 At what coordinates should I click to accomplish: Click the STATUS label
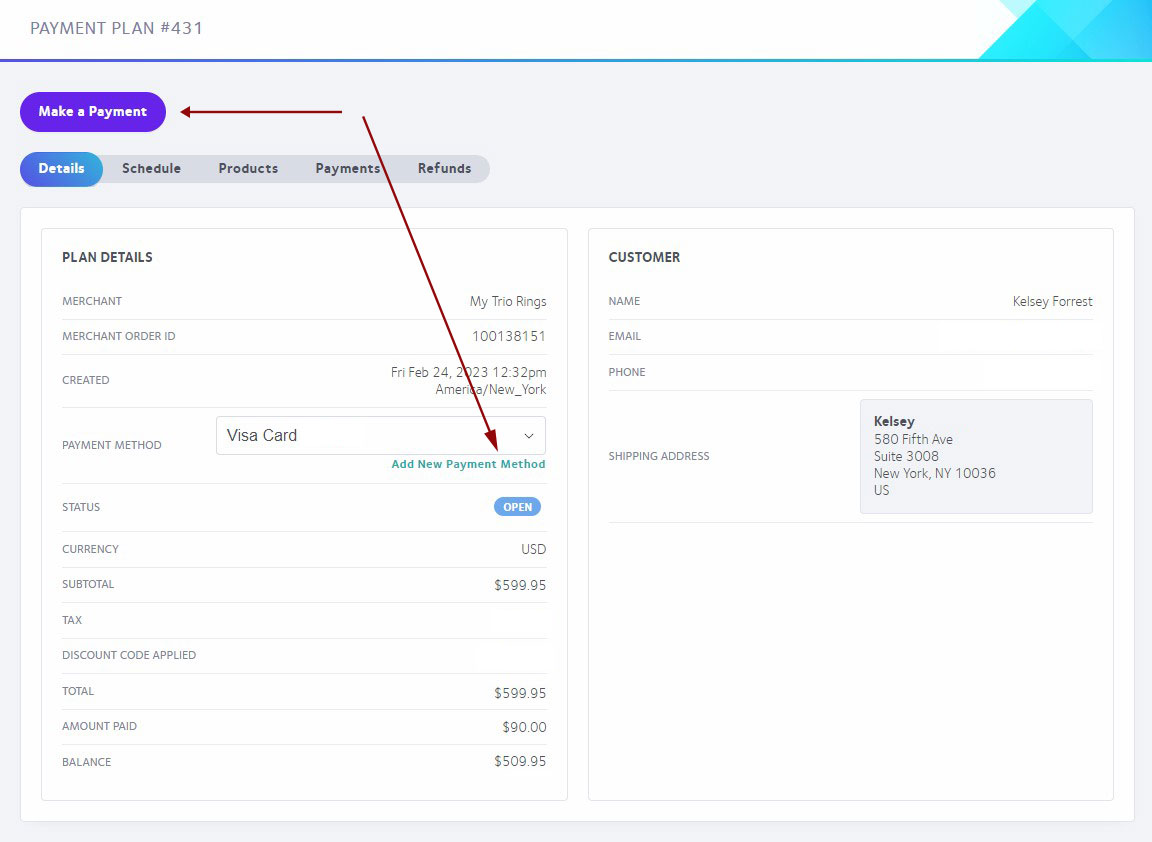(81, 507)
